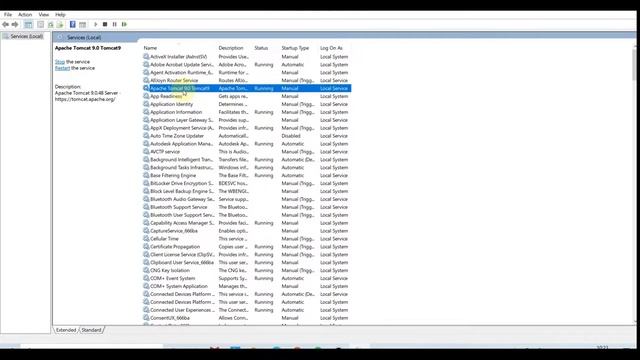640x360 pixels.
Task: Open the Help menu
Action: 60,15
